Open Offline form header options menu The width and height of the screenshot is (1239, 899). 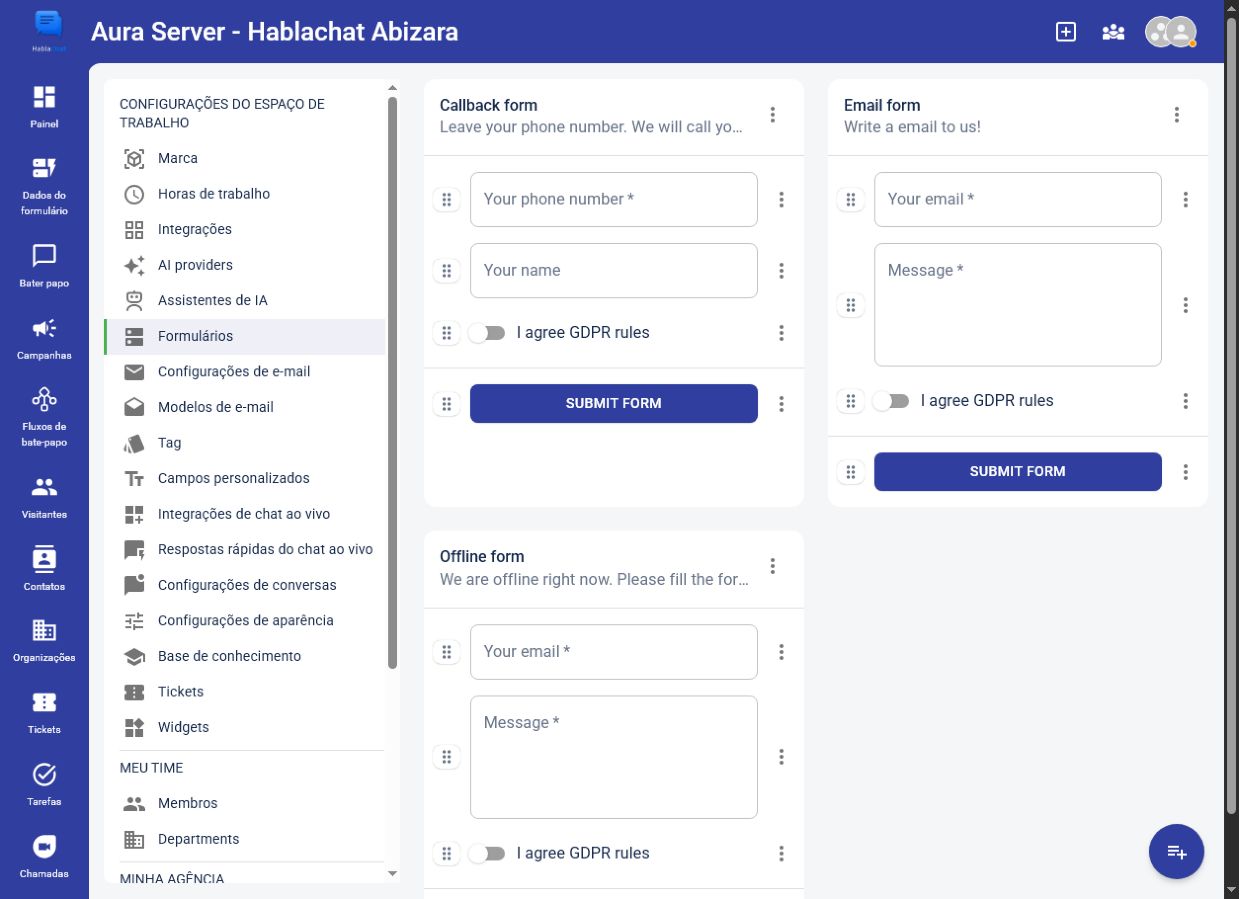pos(773,567)
